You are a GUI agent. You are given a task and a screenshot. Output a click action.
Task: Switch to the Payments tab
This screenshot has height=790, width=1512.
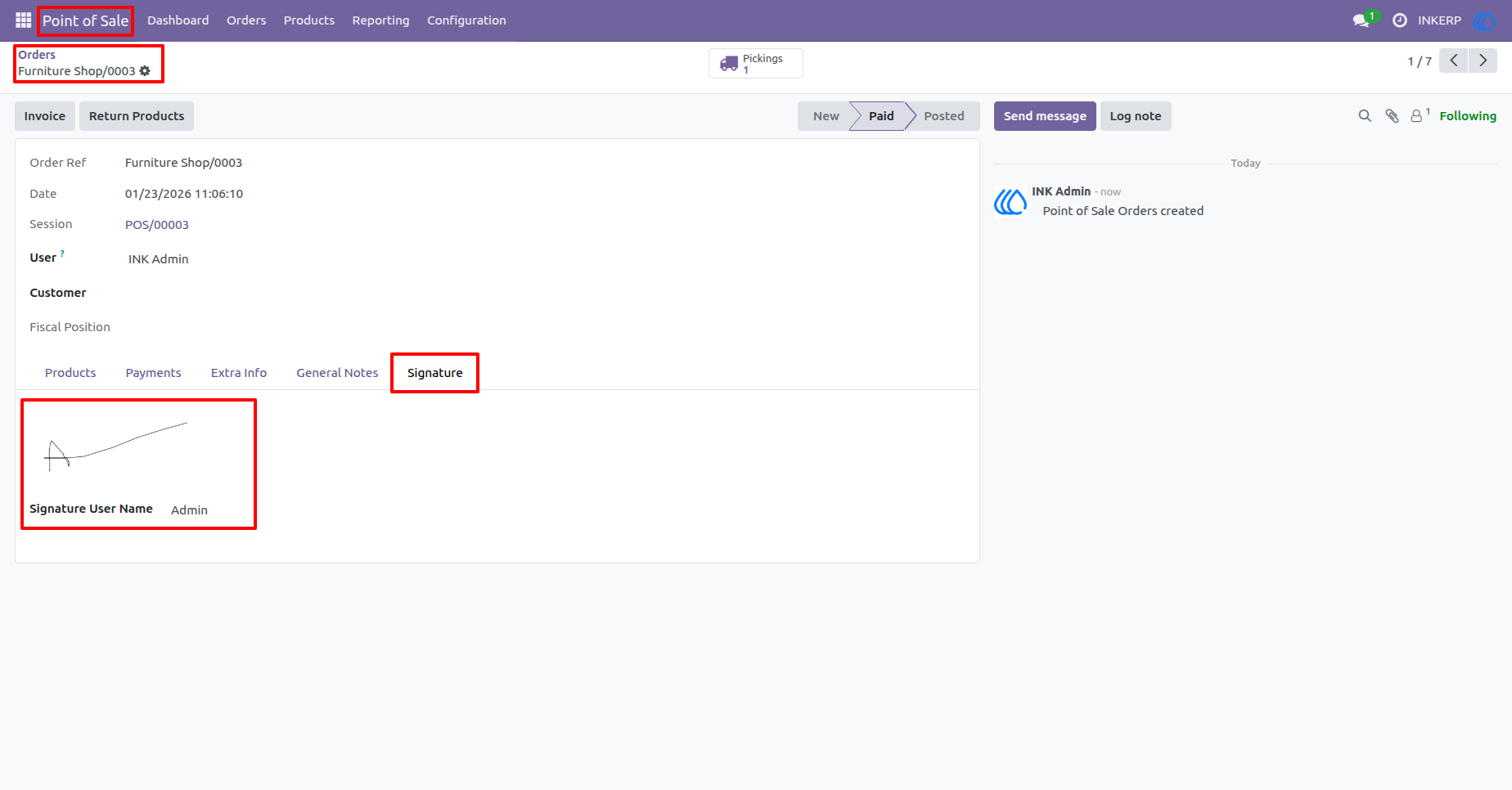click(153, 373)
